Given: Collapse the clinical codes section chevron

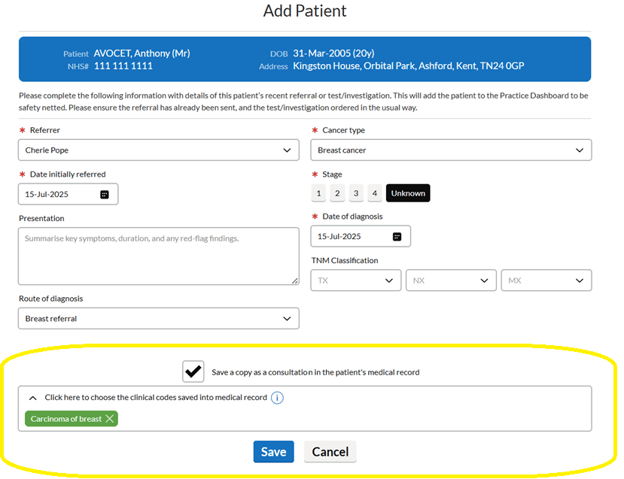Looking at the screenshot, I should pyautogui.click(x=33, y=398).
